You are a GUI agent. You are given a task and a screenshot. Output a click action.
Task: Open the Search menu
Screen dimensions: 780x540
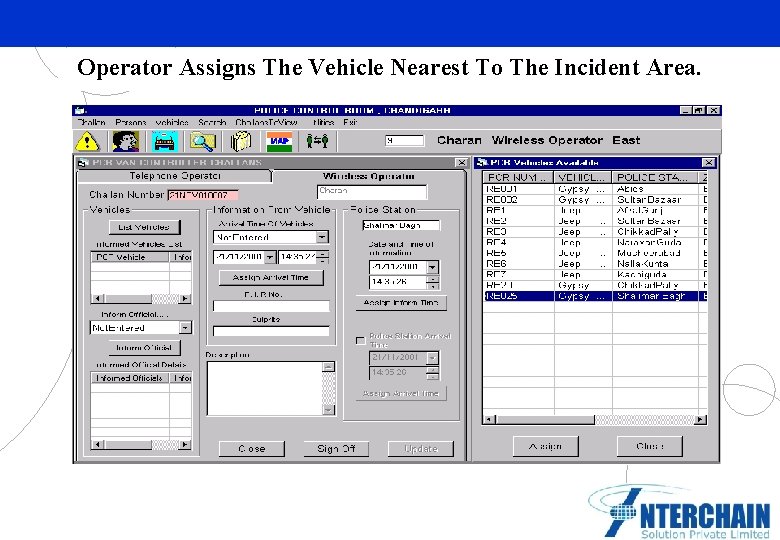pyautogui.click(x=212, y=122)
